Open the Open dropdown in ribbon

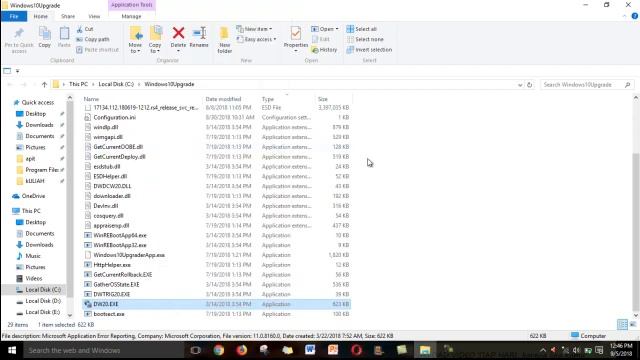(x=325, y=29)
